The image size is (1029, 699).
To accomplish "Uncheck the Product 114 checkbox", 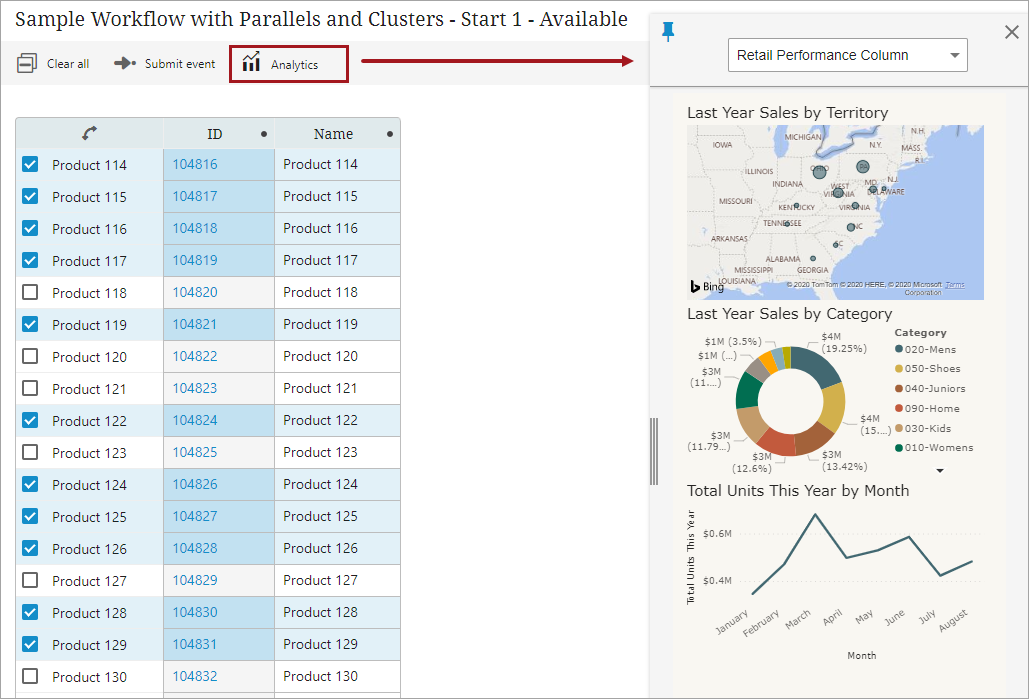I will 30,164.
